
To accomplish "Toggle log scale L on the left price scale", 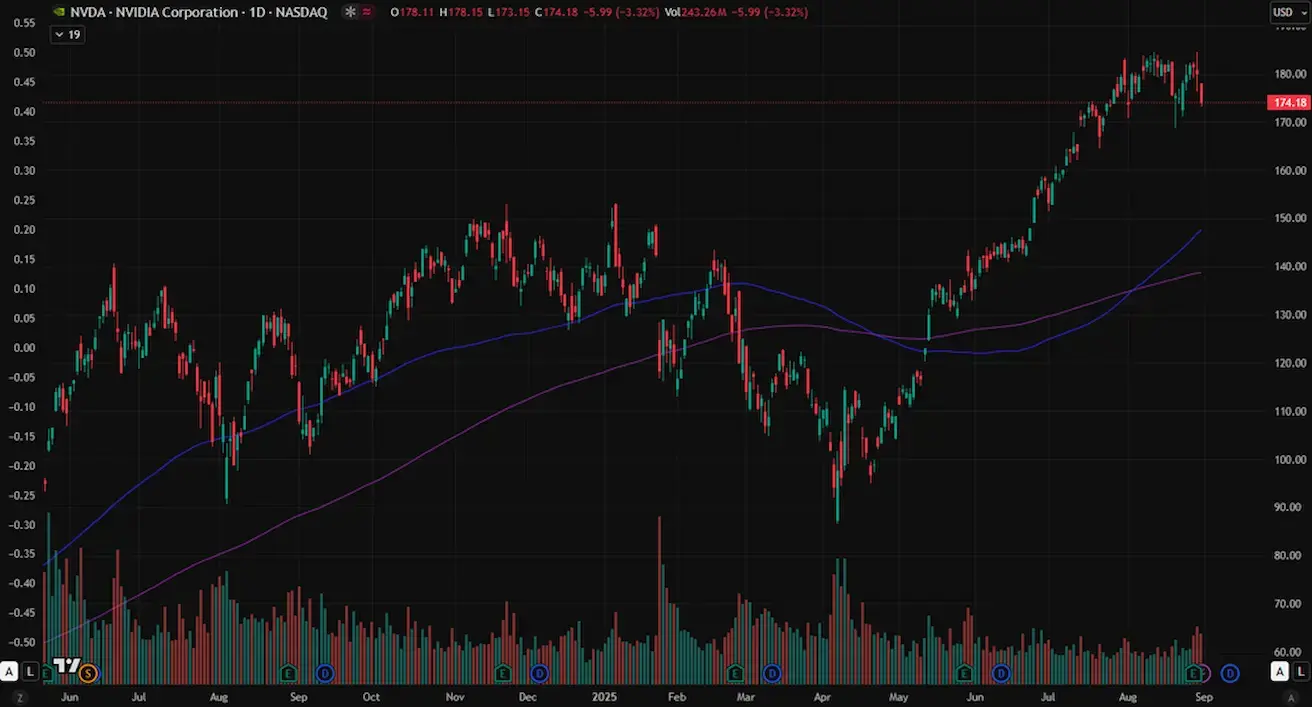I will coord(31,671).
